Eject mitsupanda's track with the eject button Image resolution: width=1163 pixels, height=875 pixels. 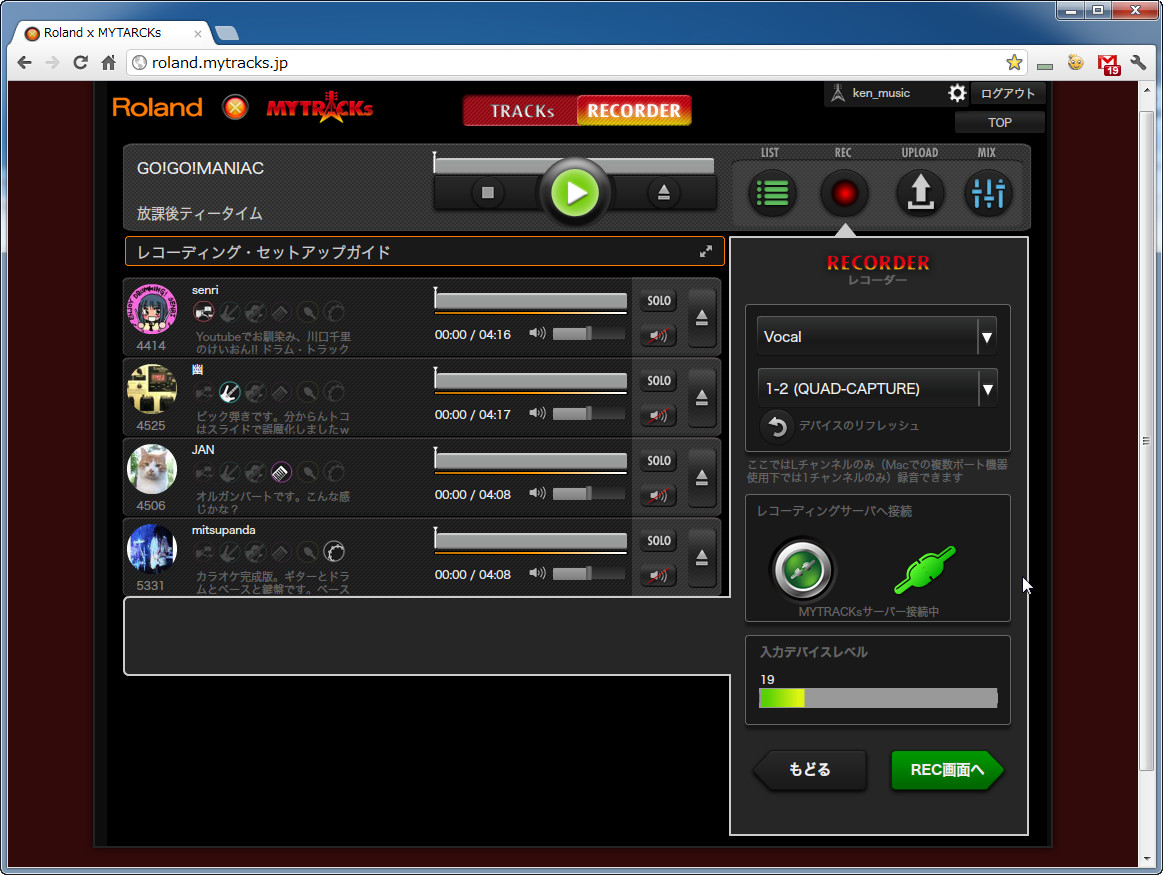click(701, 558)
